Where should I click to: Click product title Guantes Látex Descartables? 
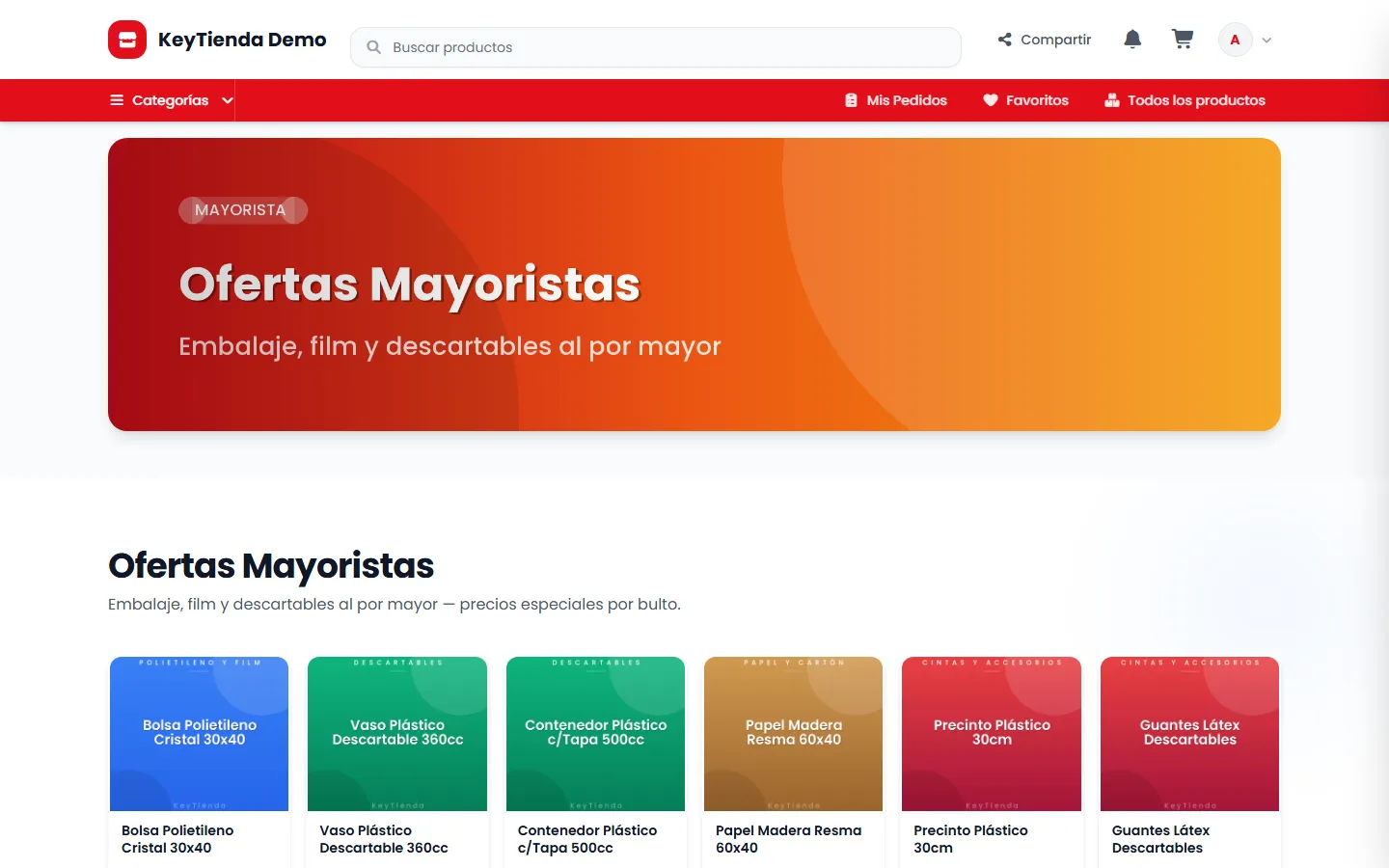tap(1160, 839)
